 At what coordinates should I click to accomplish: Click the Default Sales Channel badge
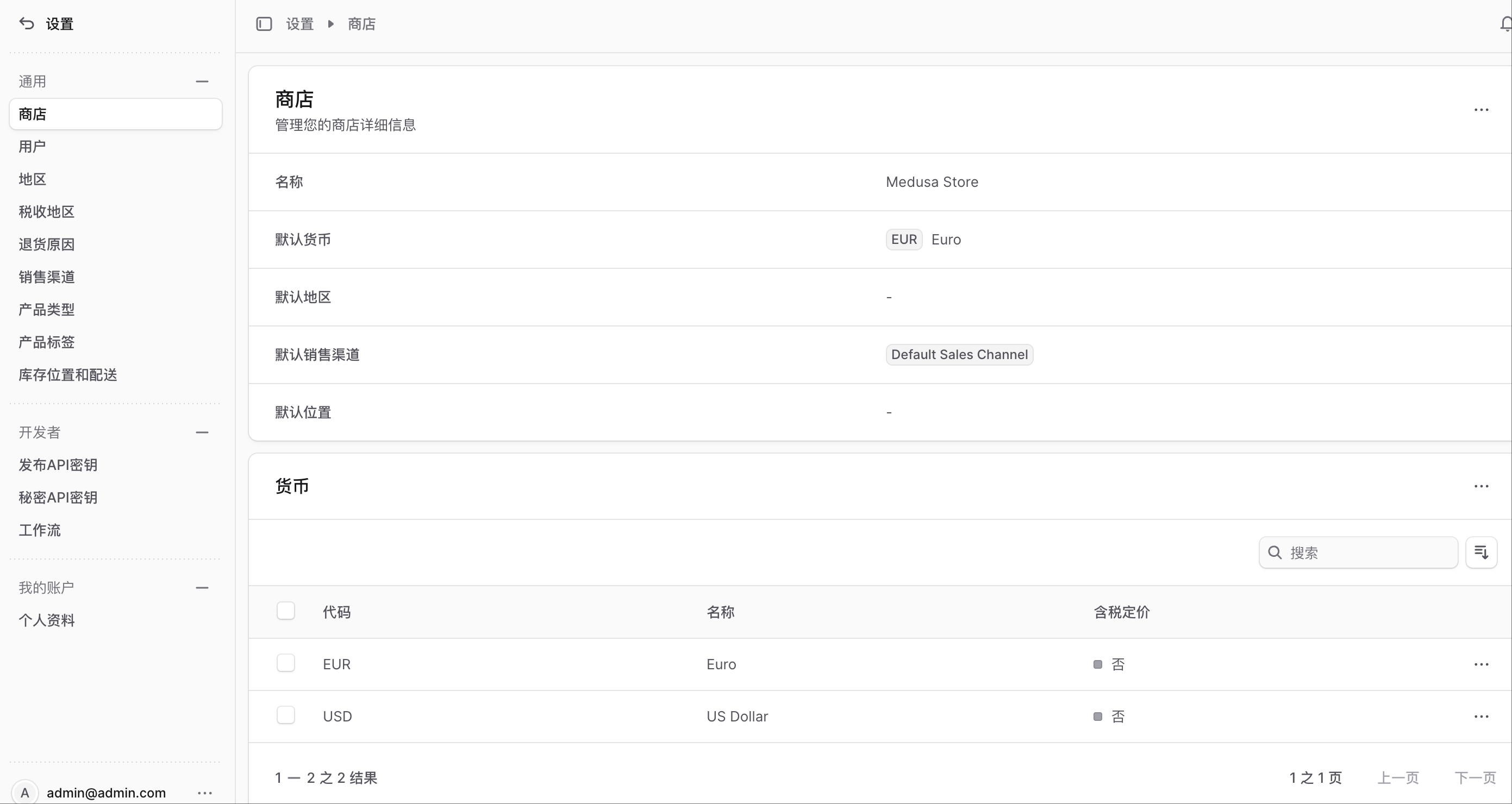959,354
